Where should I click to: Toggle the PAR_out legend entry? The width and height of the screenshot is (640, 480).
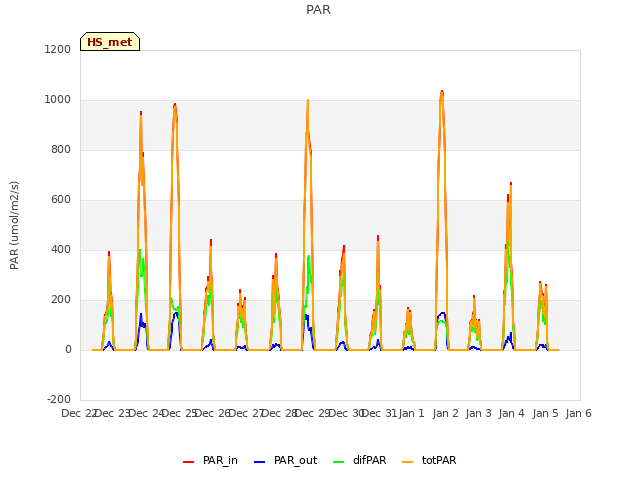pos(285,460)
